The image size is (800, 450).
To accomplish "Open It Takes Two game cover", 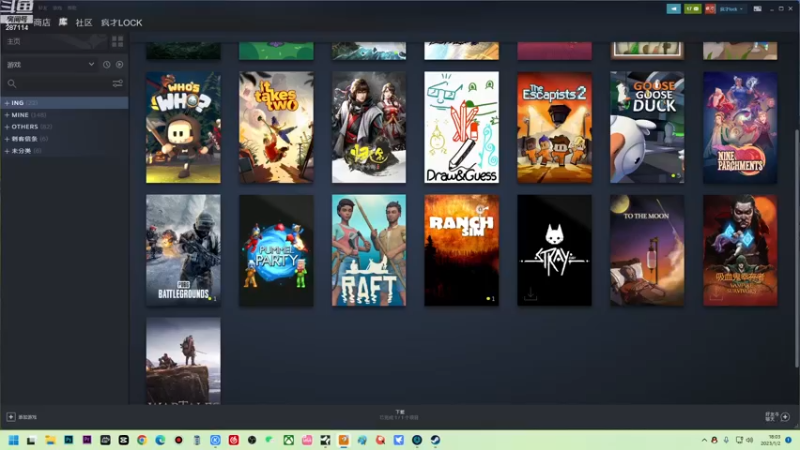I will [x=276, y=127].
